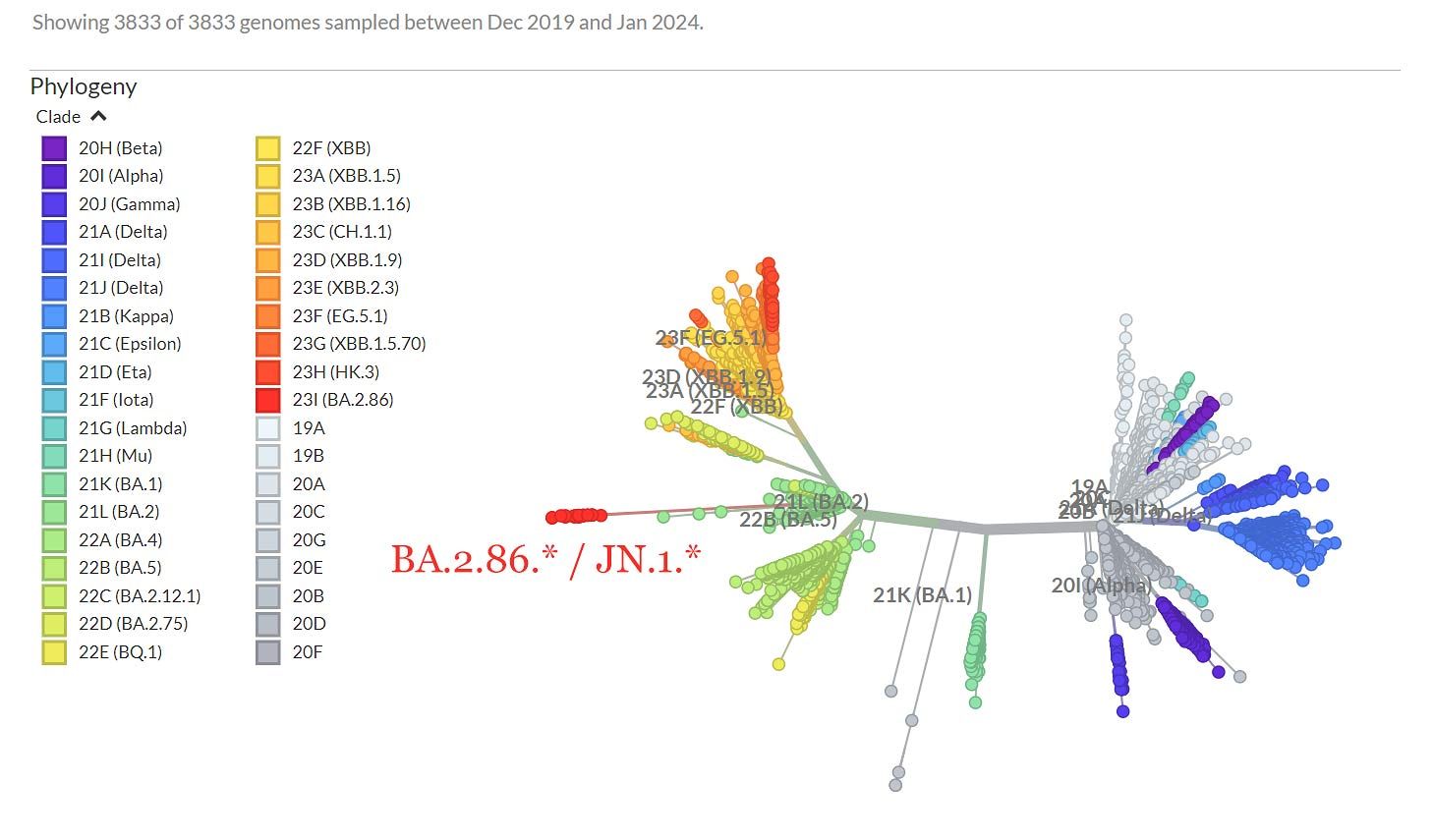Select the 21A (Delta) legend swatch
The image size is (1433, 840).
point(54,232)
